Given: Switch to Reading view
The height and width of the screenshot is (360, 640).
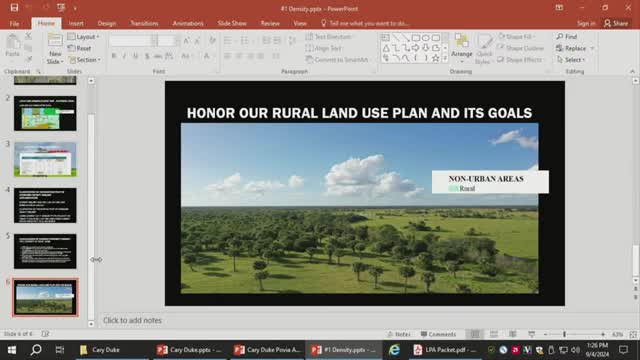Looking at the screenshot, I should pos(513,334).
